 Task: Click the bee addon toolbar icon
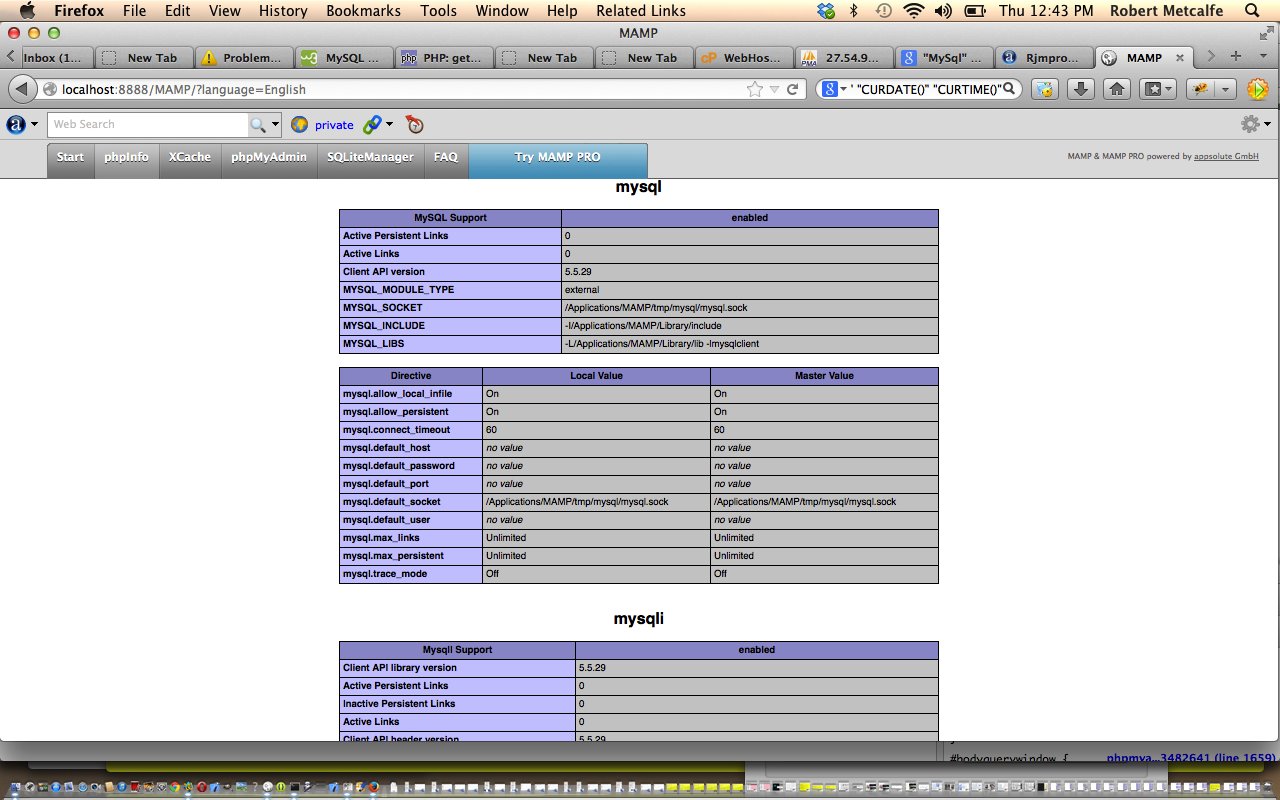[1202, 89]
